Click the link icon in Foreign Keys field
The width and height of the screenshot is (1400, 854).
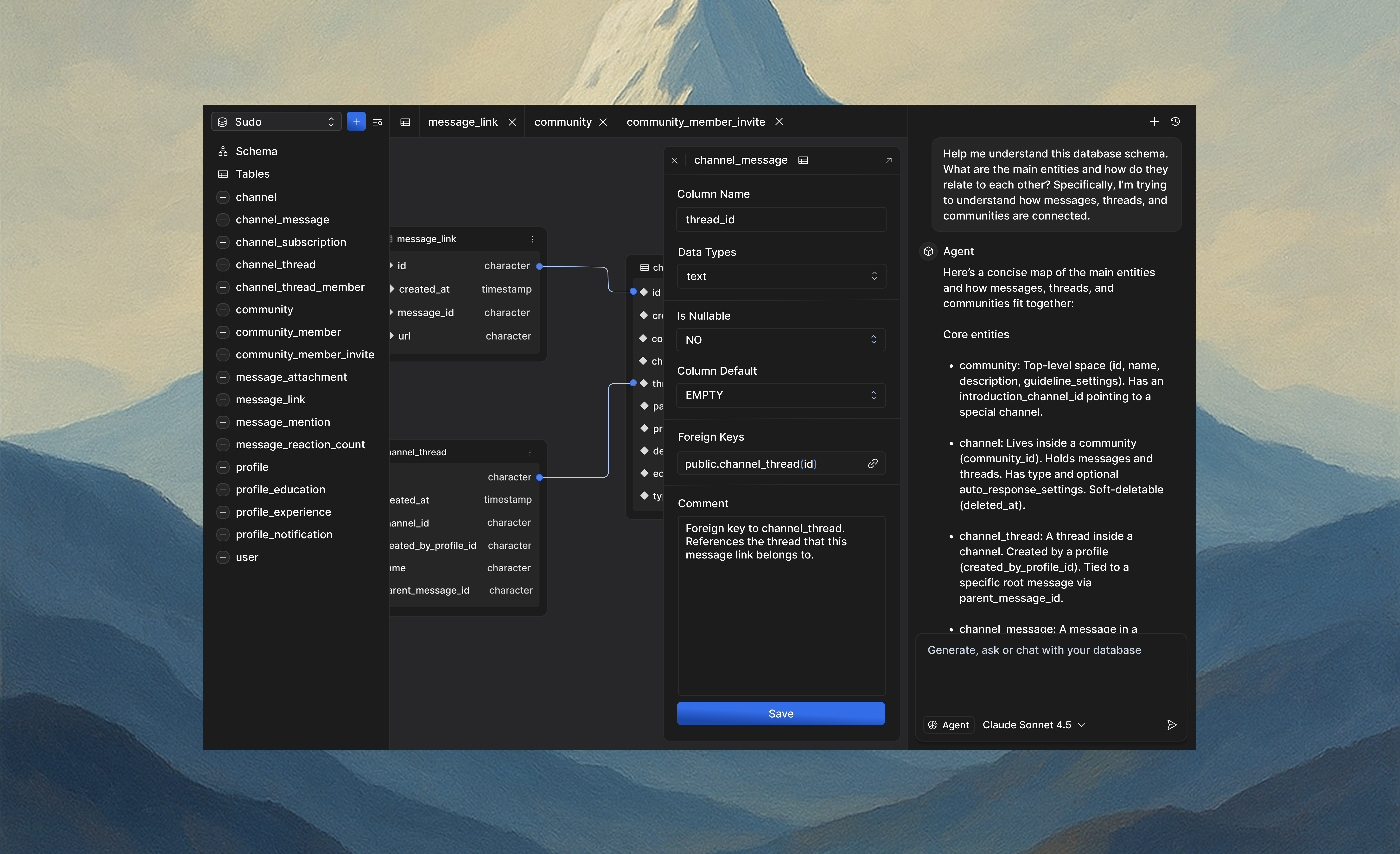(873, 464)
